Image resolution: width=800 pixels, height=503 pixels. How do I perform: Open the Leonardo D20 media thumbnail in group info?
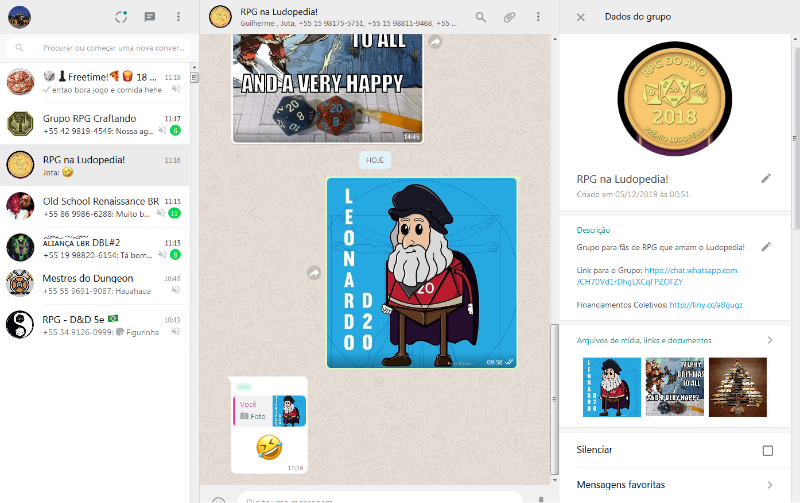(612, 387)
